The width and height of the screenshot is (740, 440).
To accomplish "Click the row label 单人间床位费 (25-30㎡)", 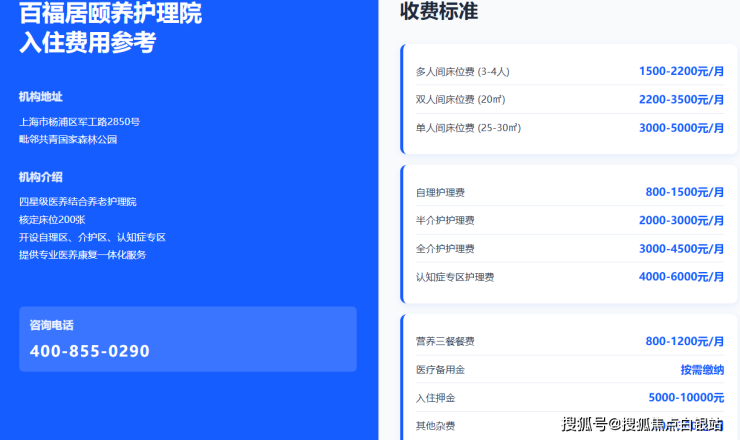I will [x=468, y=128].
